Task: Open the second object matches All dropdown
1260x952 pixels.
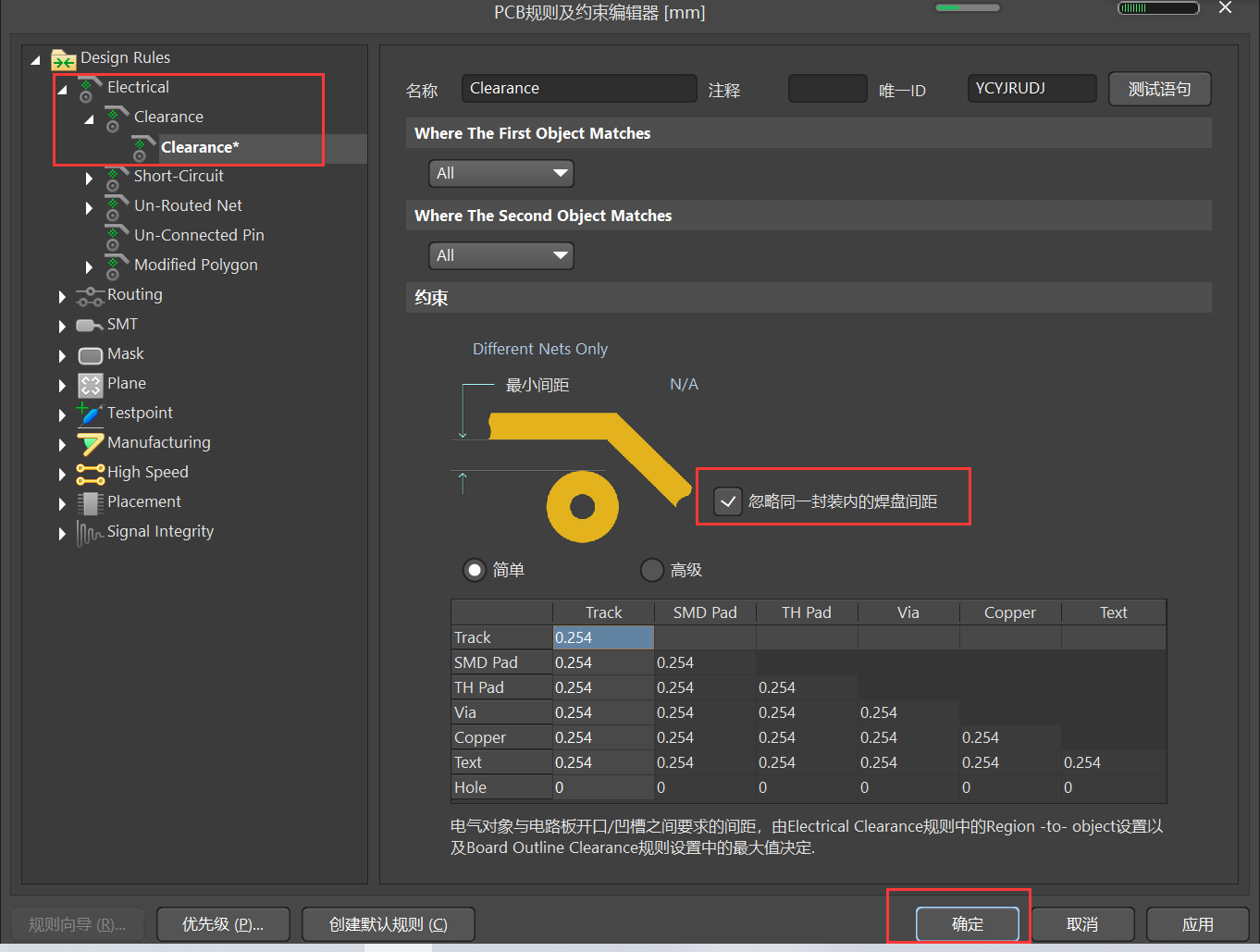Action: 500,255
